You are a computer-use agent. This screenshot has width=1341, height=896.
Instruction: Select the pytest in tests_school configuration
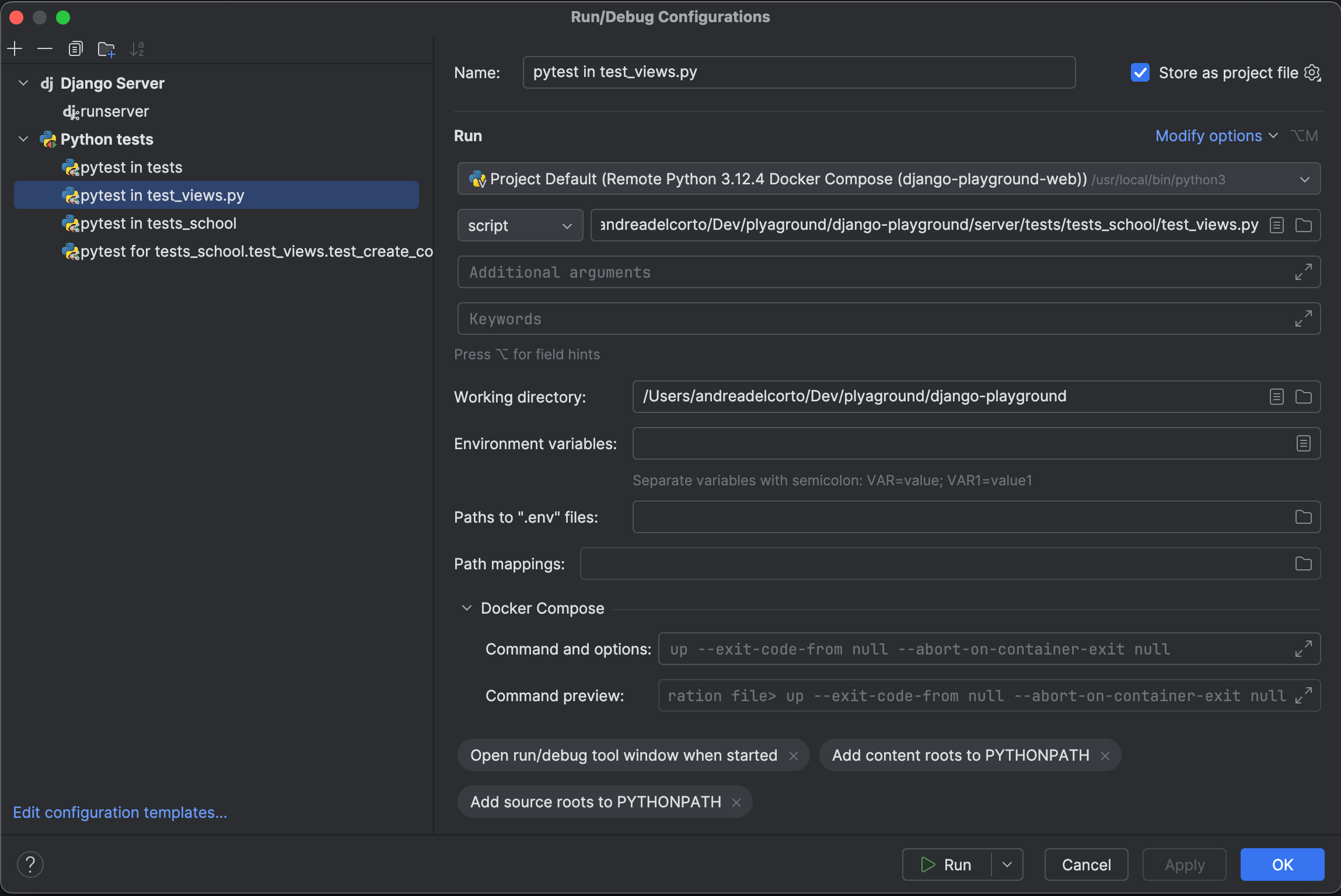click(x=158, y=223)
